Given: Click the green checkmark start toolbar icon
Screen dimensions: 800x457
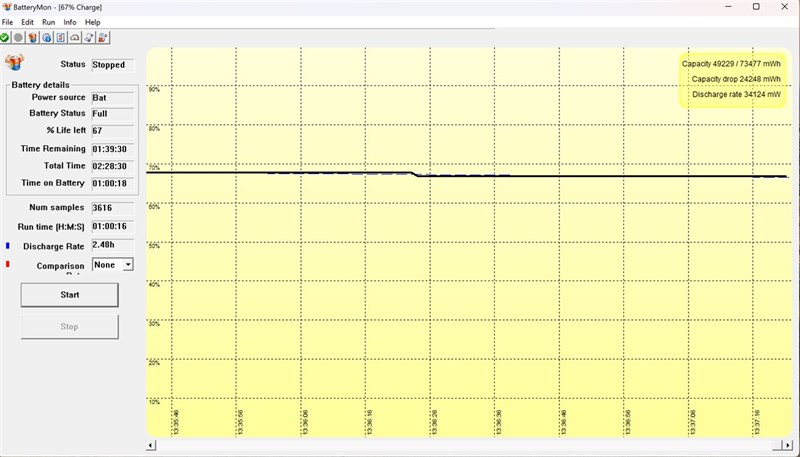Looking at the screenshot, I should coord(5,37).
